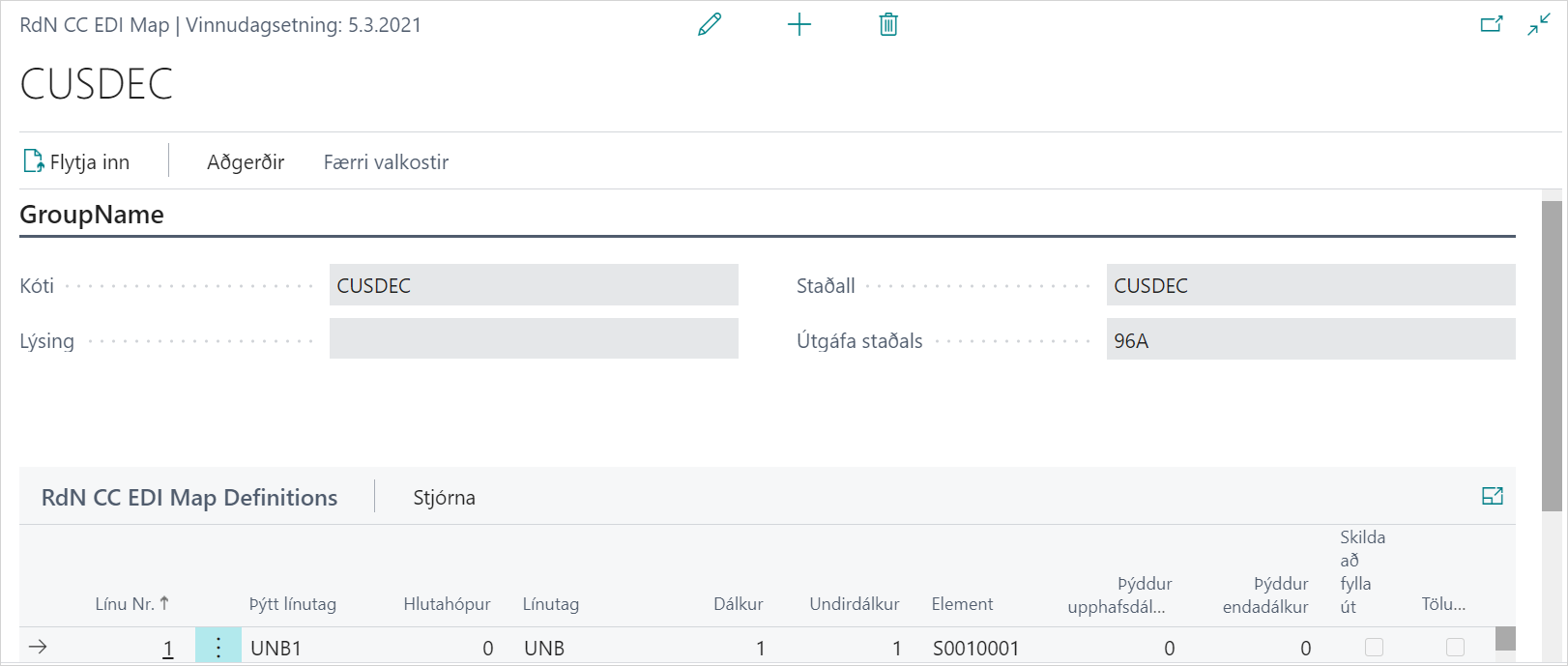Click the Lýsing description field
The width and height of the screenshot is (1568, 666).
534,340
